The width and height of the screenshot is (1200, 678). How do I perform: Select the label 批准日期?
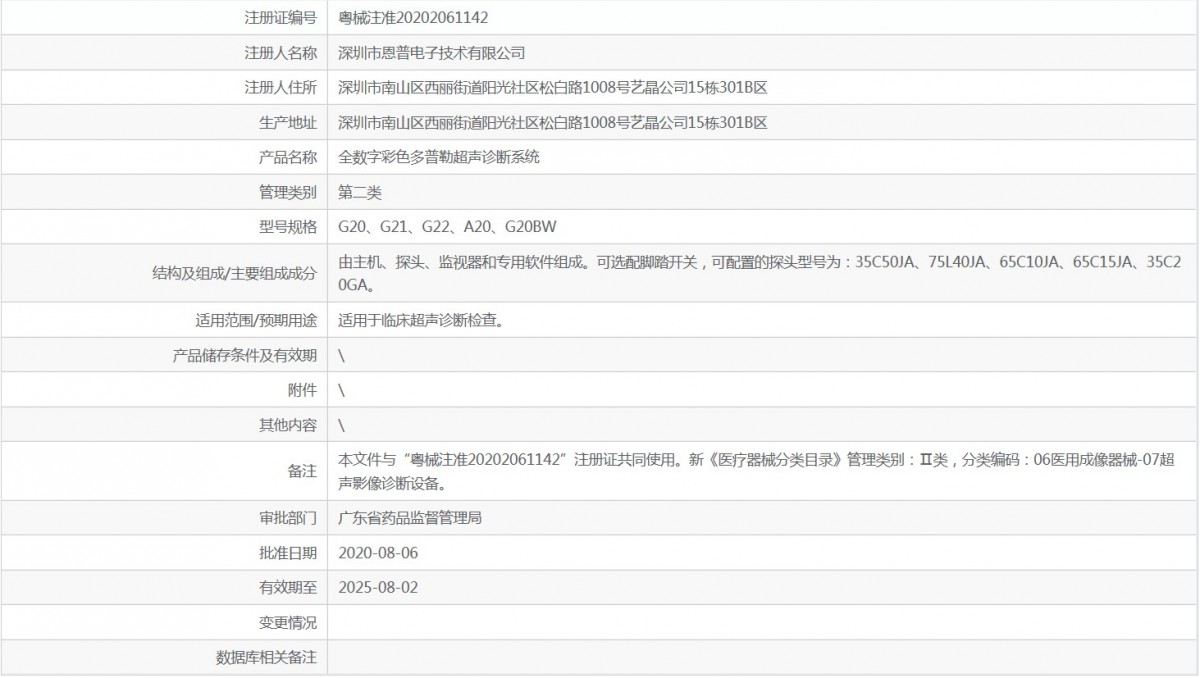coord(288,552)
